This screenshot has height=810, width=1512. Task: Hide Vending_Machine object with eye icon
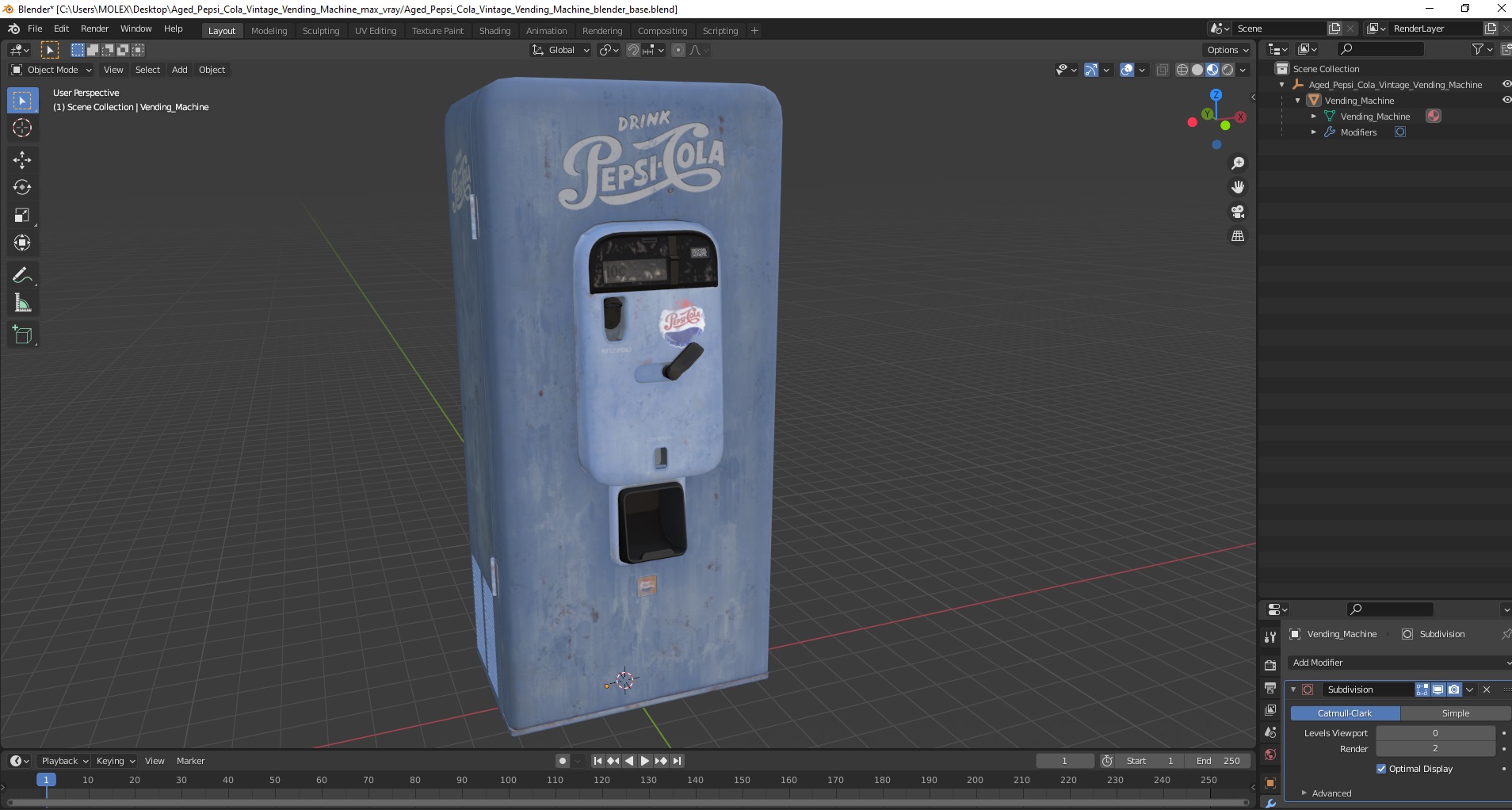coord(1506,101)
